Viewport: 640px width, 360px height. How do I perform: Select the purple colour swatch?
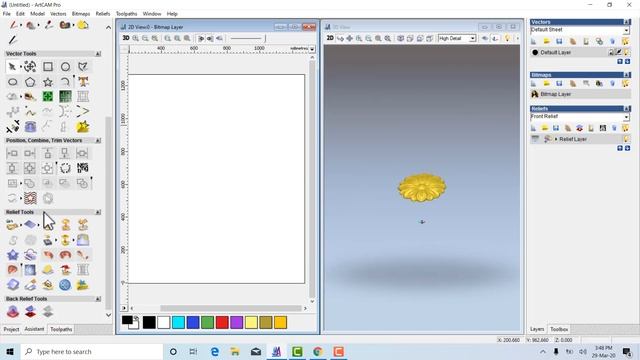point(237,322)
